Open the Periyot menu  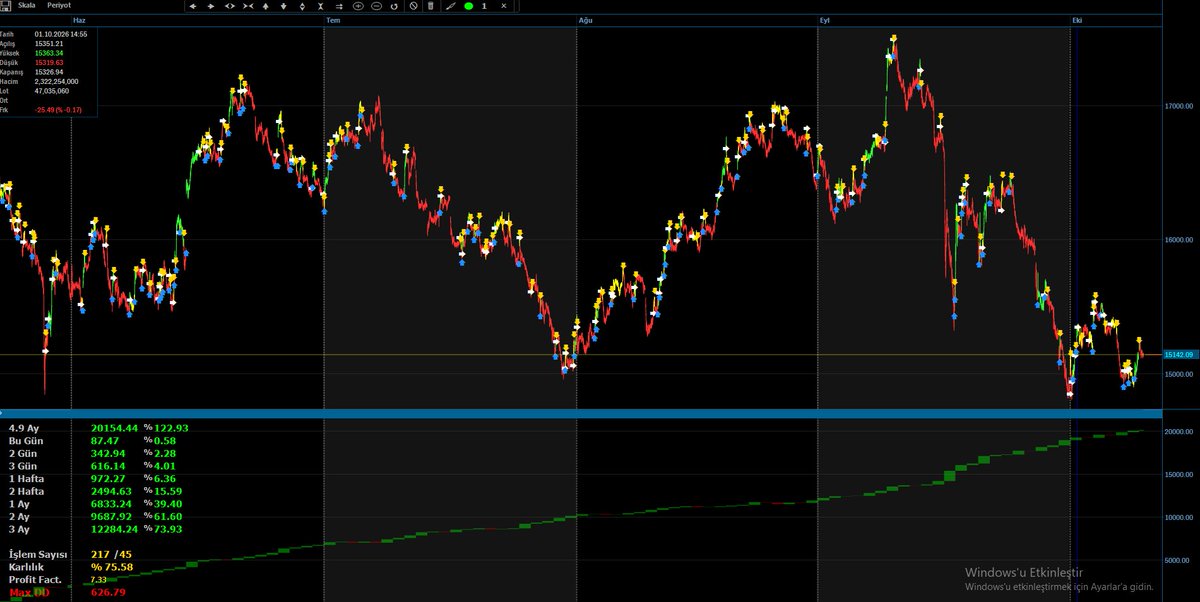(59, 5)
